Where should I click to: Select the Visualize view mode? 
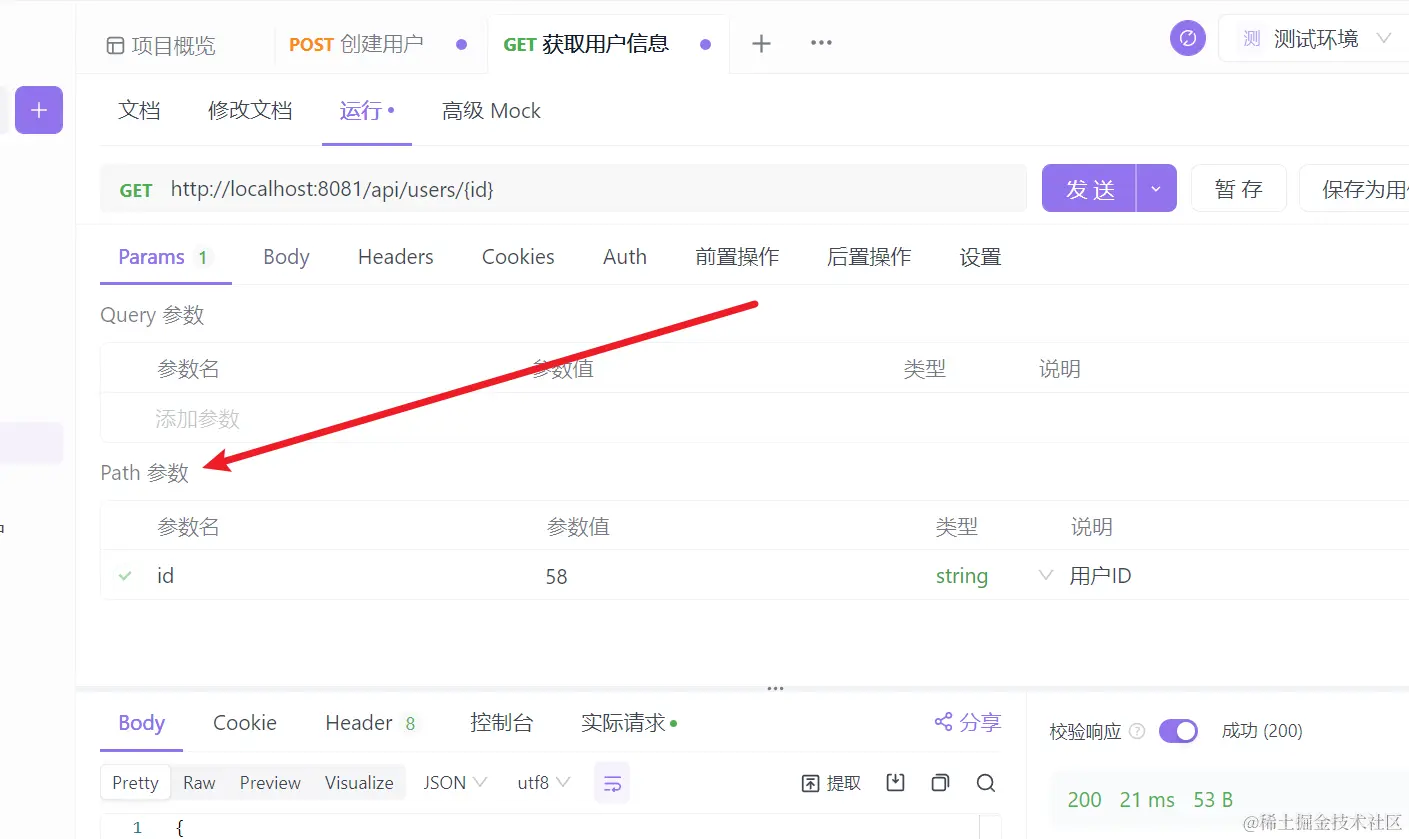pyautogui.click(x=359, y=783)
